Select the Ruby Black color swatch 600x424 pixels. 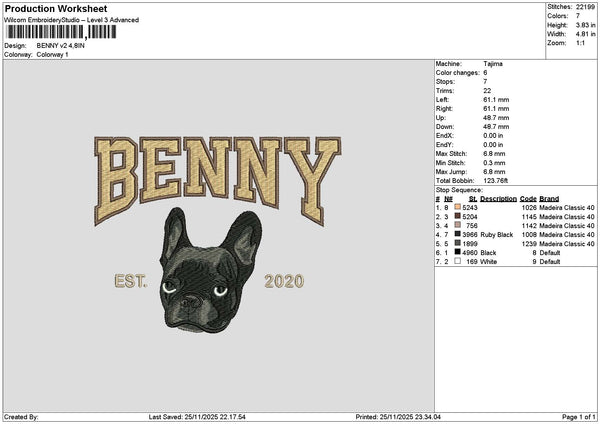tap(457, 234)
